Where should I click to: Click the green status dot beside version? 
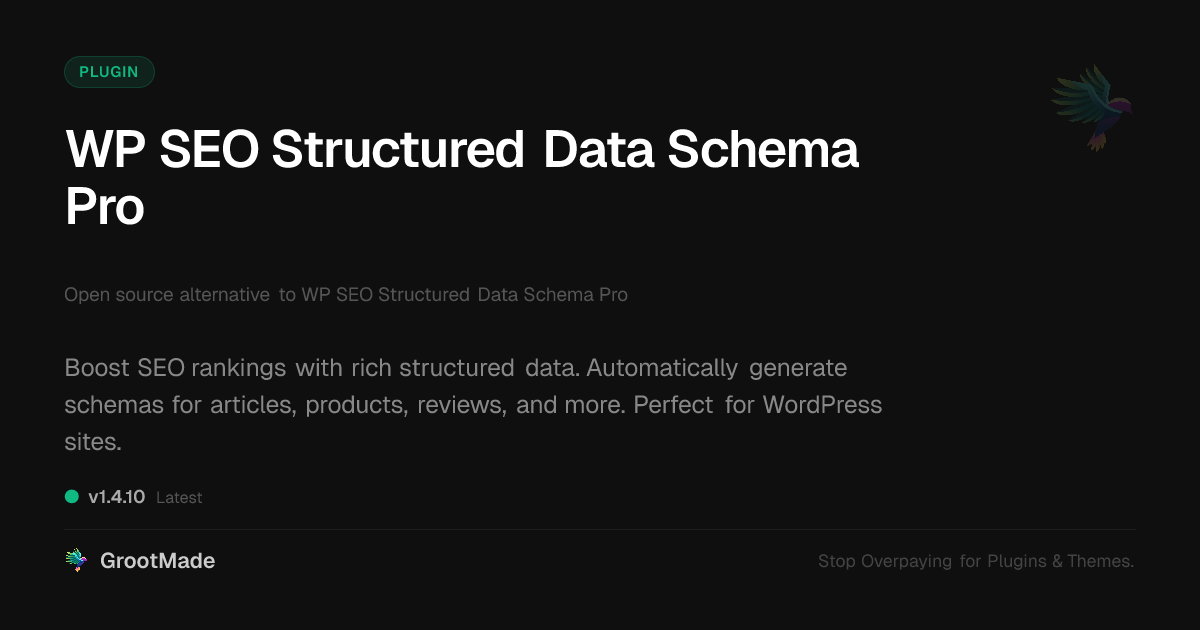[72, 496]
